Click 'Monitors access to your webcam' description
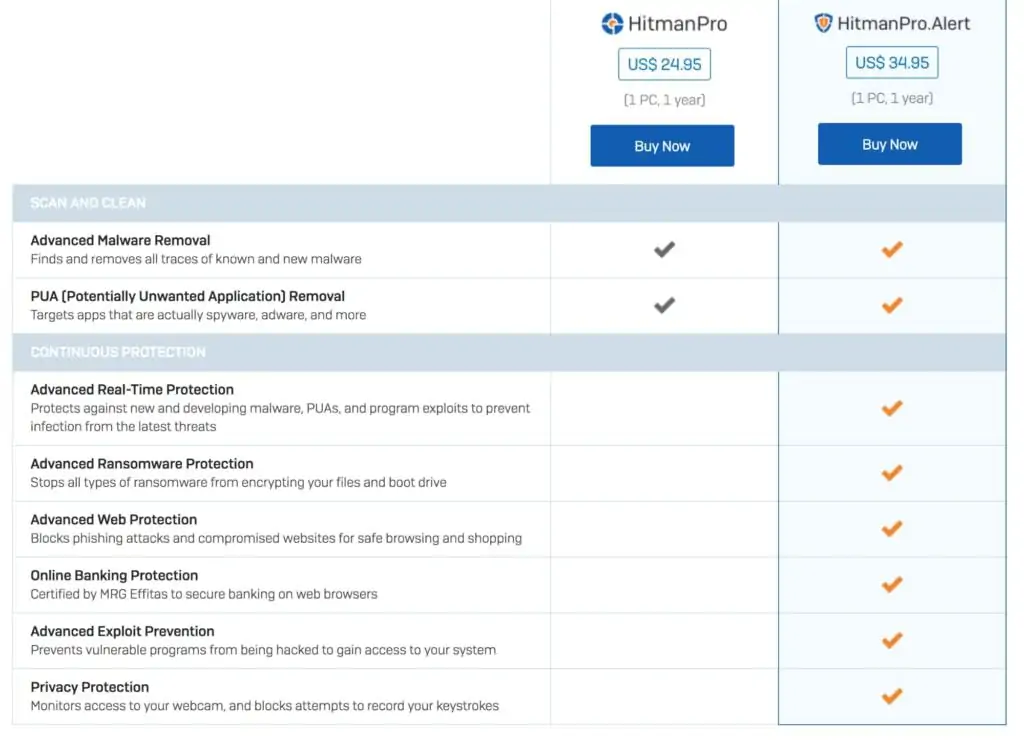This screenshot has width=1024, height=740. pyautogui.click(x=264, y=706)
